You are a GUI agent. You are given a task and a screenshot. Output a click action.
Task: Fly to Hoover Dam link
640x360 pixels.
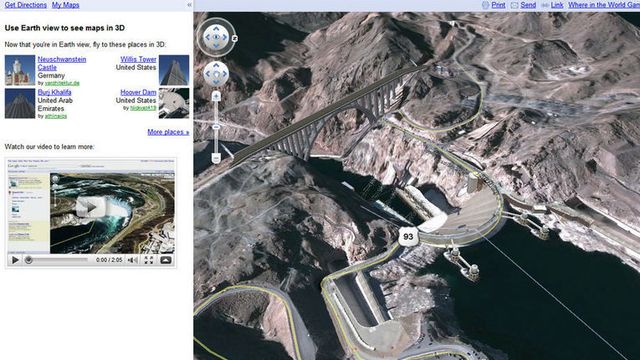coord(138,92)
